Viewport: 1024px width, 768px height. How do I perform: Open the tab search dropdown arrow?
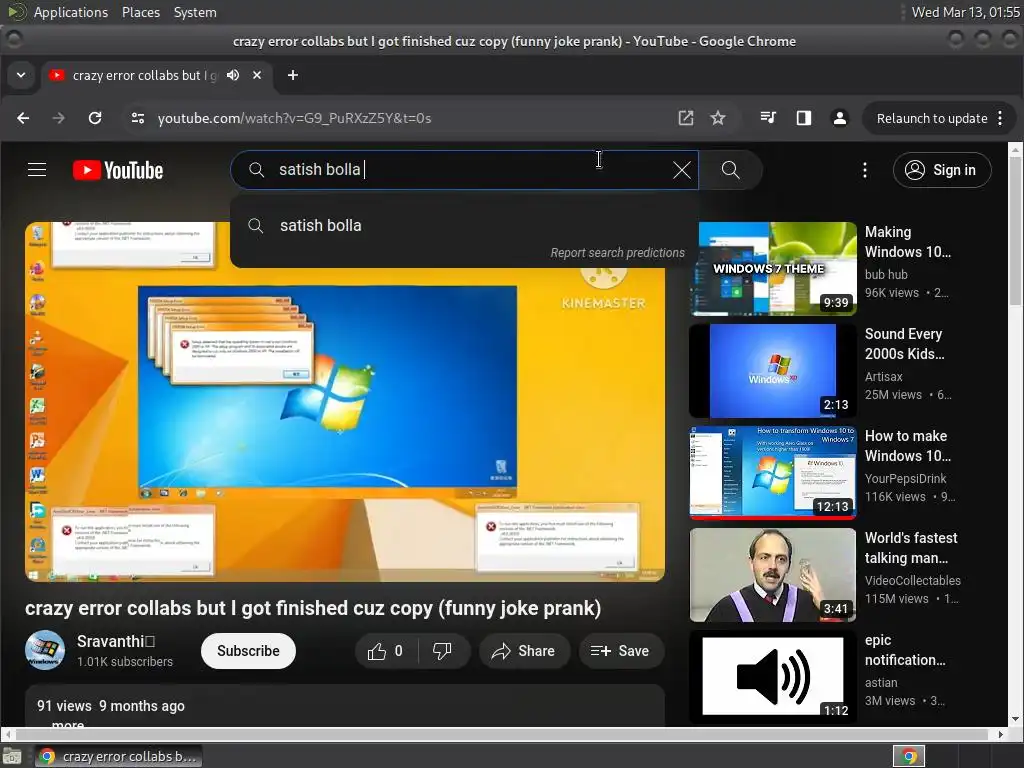[21, 75]
